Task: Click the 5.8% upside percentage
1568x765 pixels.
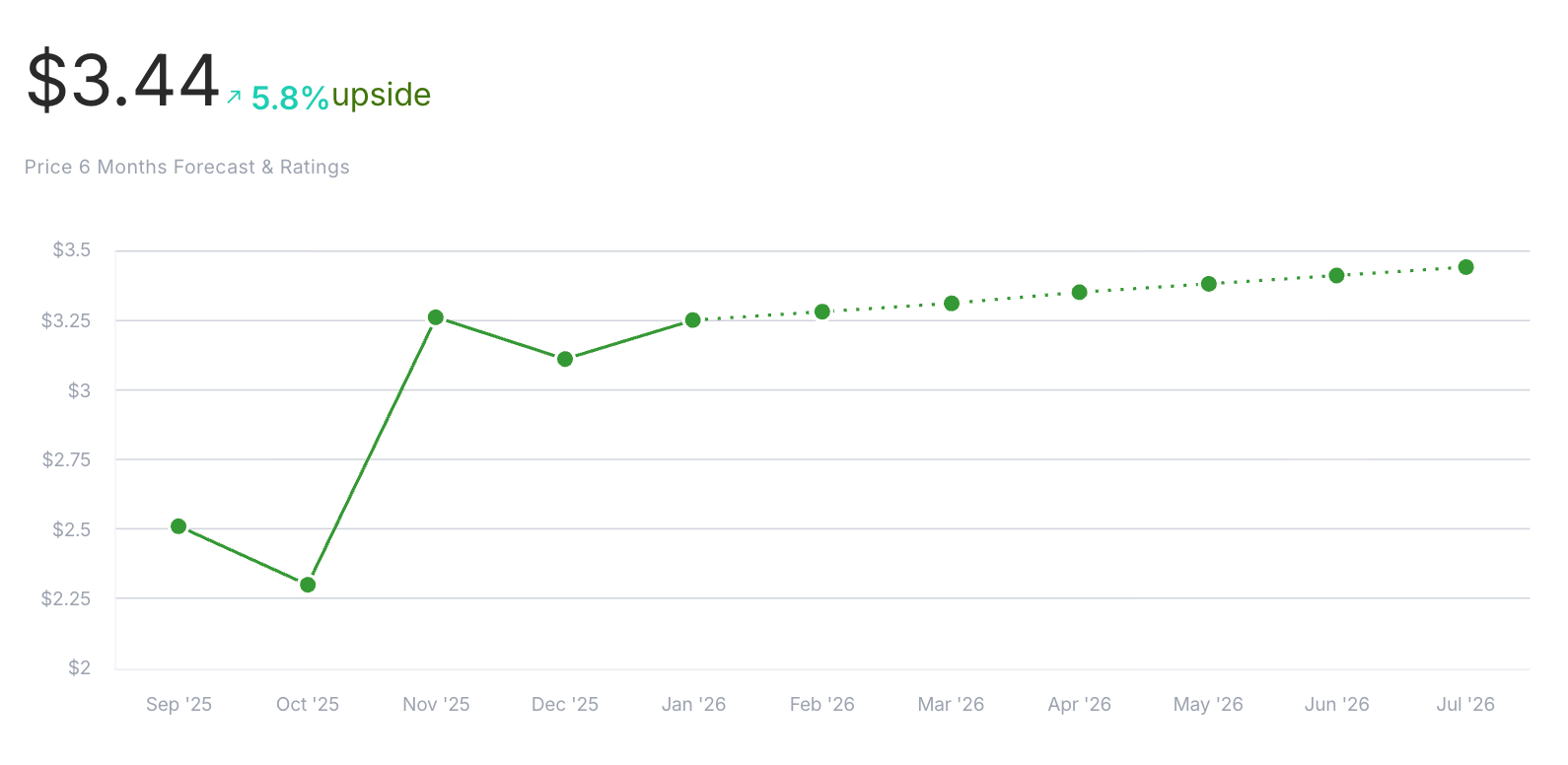Action: (x=289, y=98)
